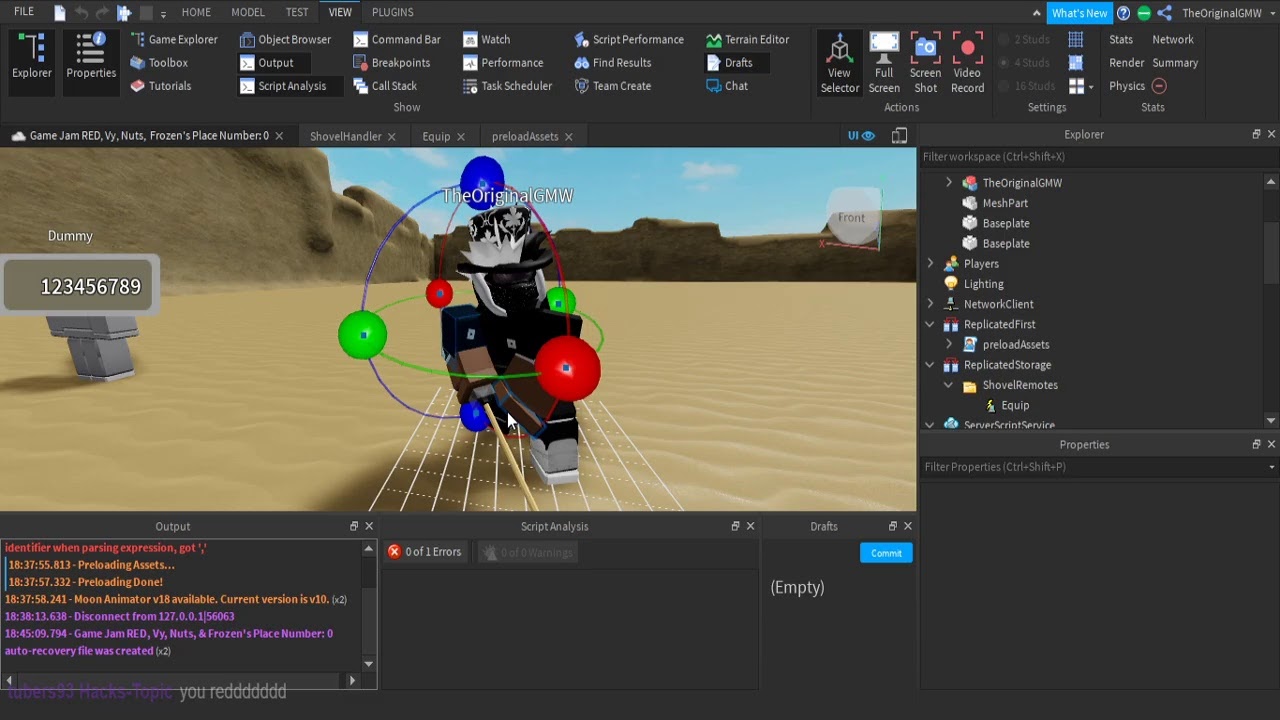
Task: Open the Performance window
Action: (503, 63)
